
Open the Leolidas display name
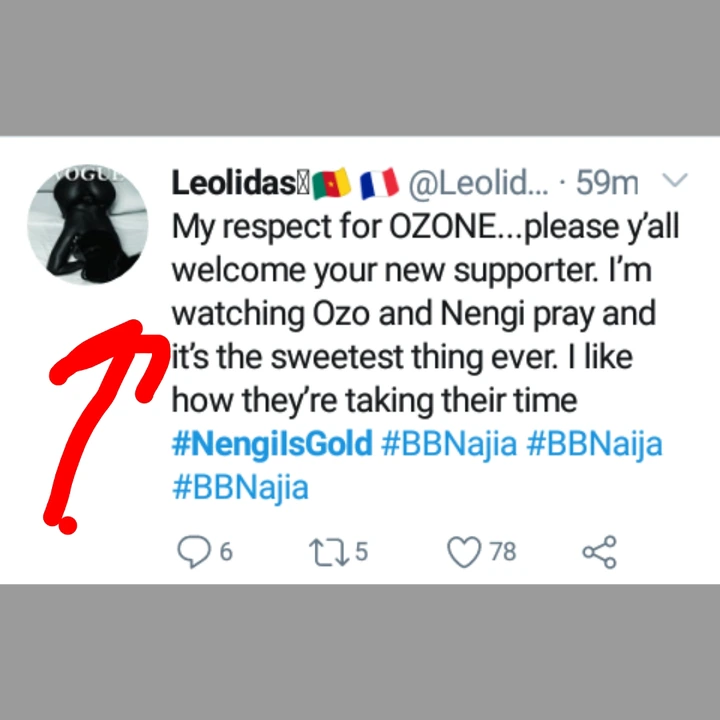(233, 183)
